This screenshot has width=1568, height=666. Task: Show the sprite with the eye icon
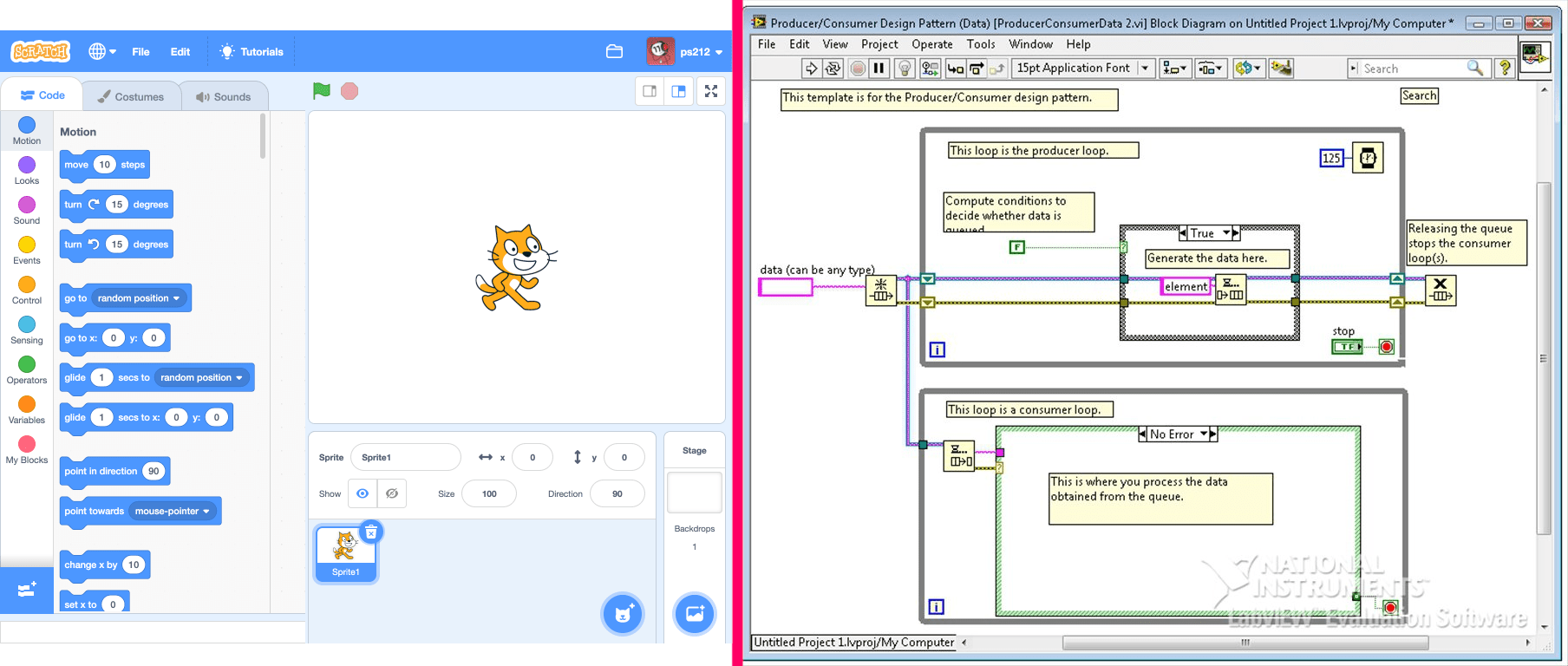click(x=363, y=493)
